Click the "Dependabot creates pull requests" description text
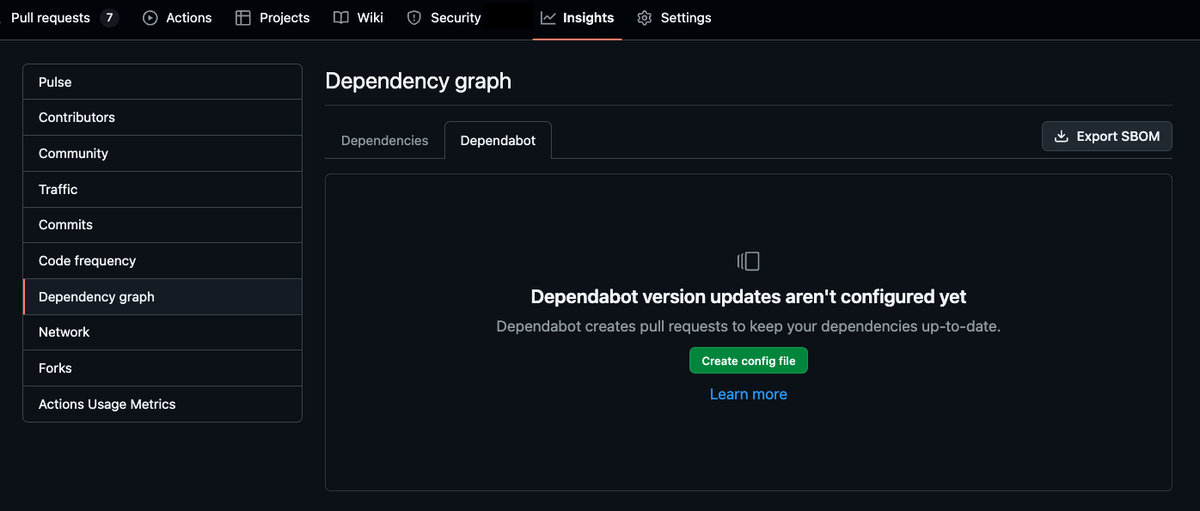Viewport: 1200px width, 511px height. [x=748, y=327]
